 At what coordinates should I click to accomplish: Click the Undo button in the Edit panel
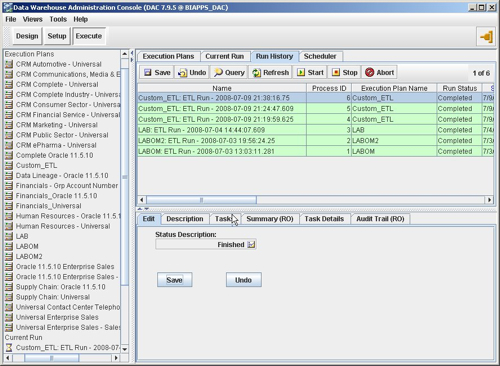[243, 280]
